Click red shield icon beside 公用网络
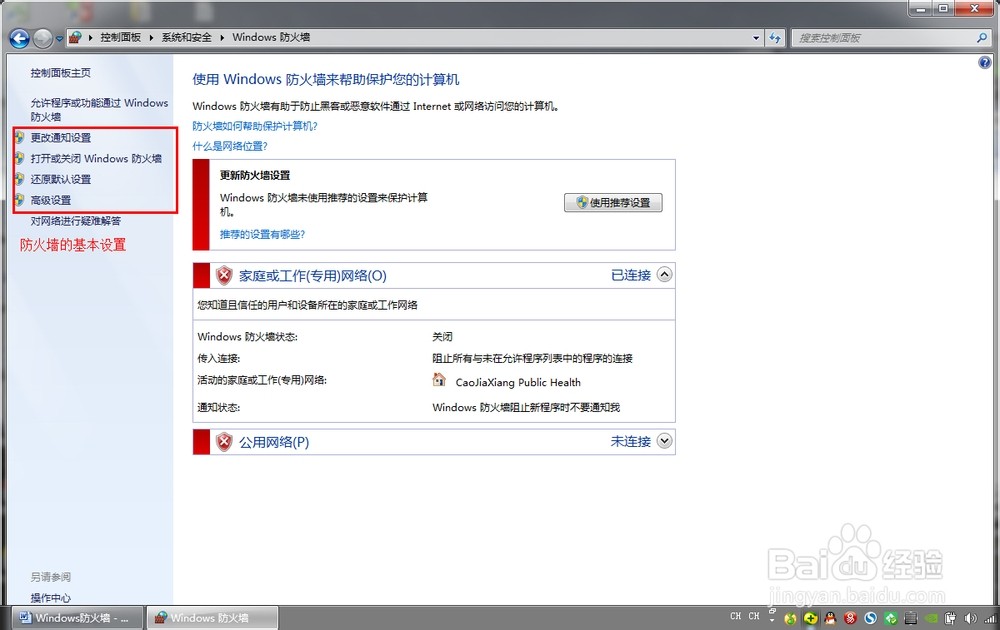Viewport: 1000px width, 630px height. click(224, 442)
